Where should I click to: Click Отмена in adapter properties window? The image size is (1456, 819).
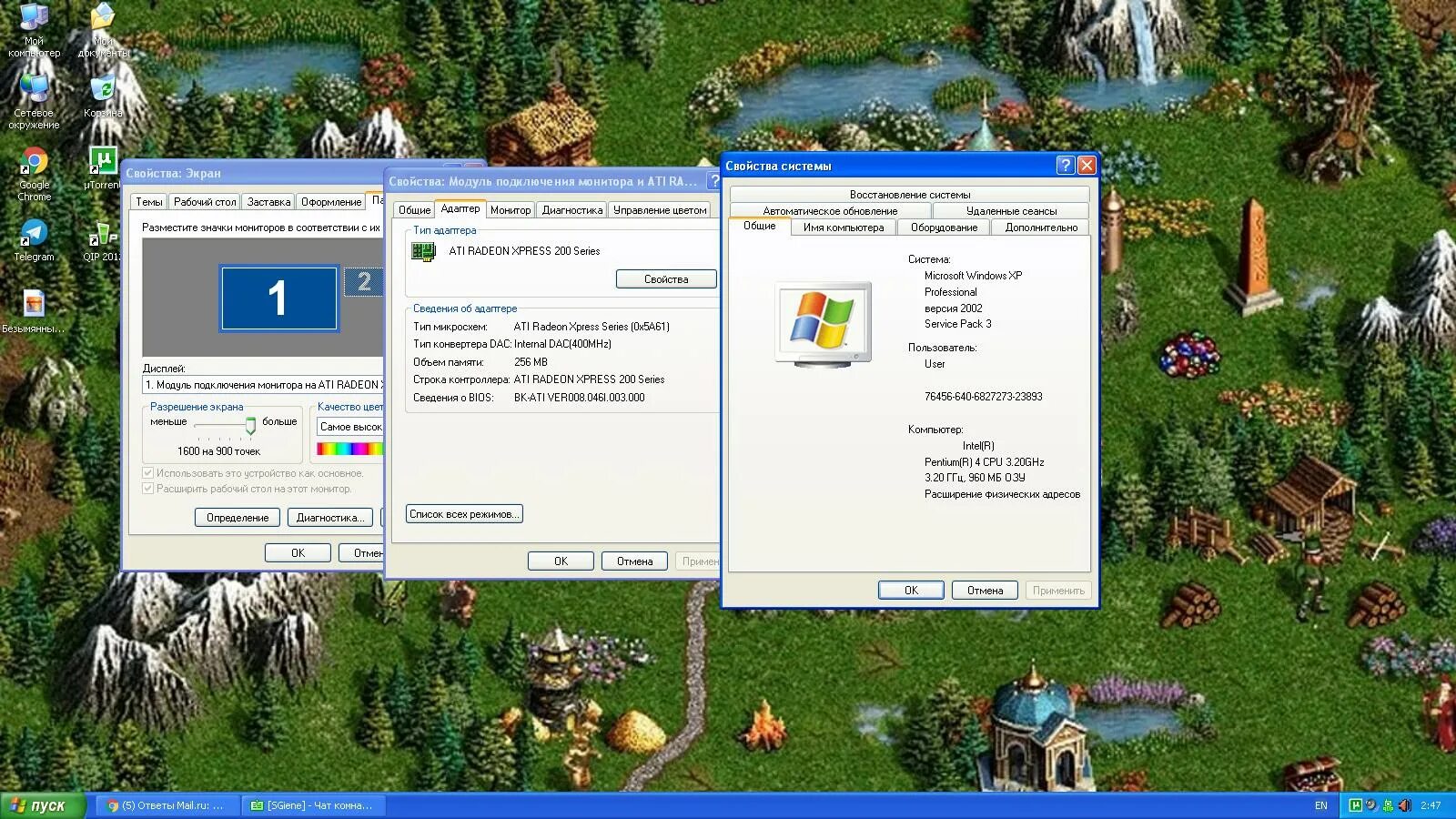pyautogui.click(x=634, y=561)
